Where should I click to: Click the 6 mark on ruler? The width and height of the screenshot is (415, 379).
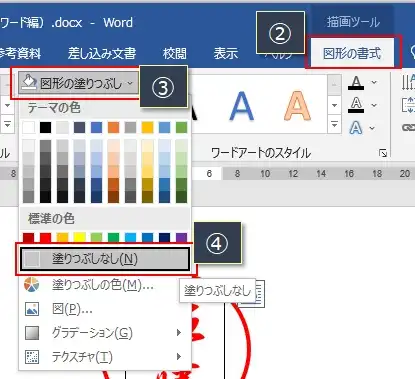pyautogui.click(x=209, y=174)
